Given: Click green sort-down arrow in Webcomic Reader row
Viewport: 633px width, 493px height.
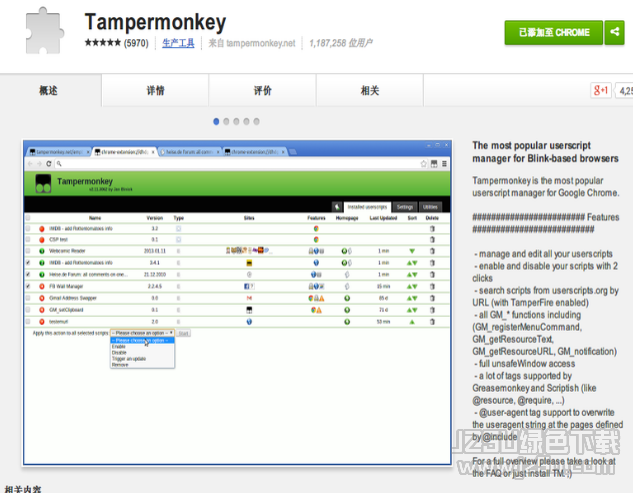Looking at the screenshot, I should pos(412,251).
